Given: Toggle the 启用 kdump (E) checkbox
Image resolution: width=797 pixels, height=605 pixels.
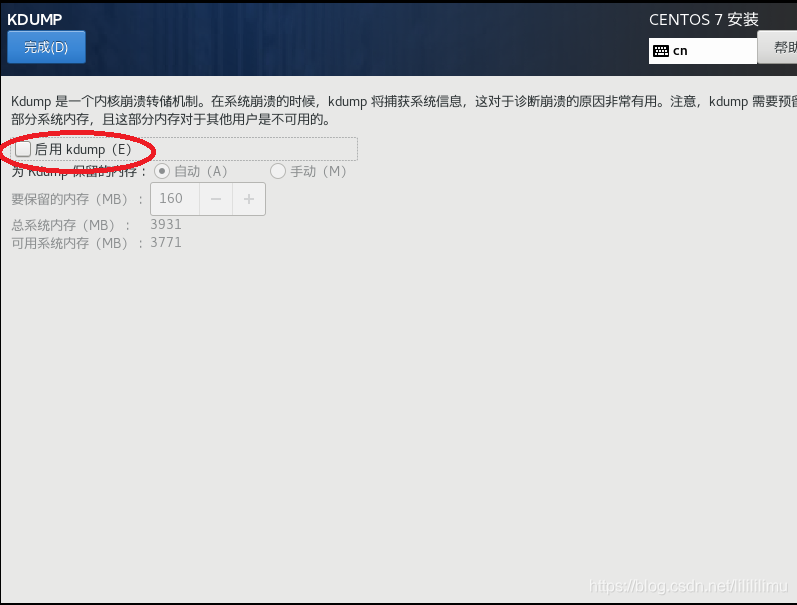Looking at the screenshot, I should [23, 149].
